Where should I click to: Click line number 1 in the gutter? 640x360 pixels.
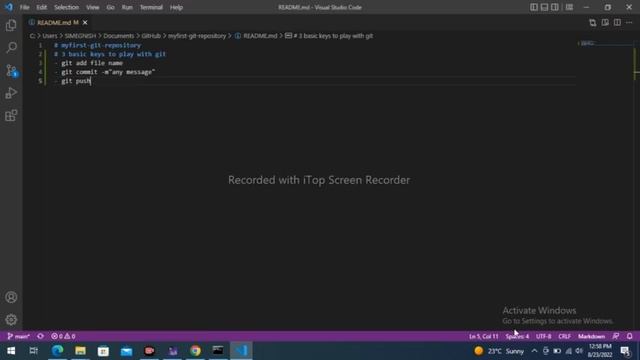[40, 45]
